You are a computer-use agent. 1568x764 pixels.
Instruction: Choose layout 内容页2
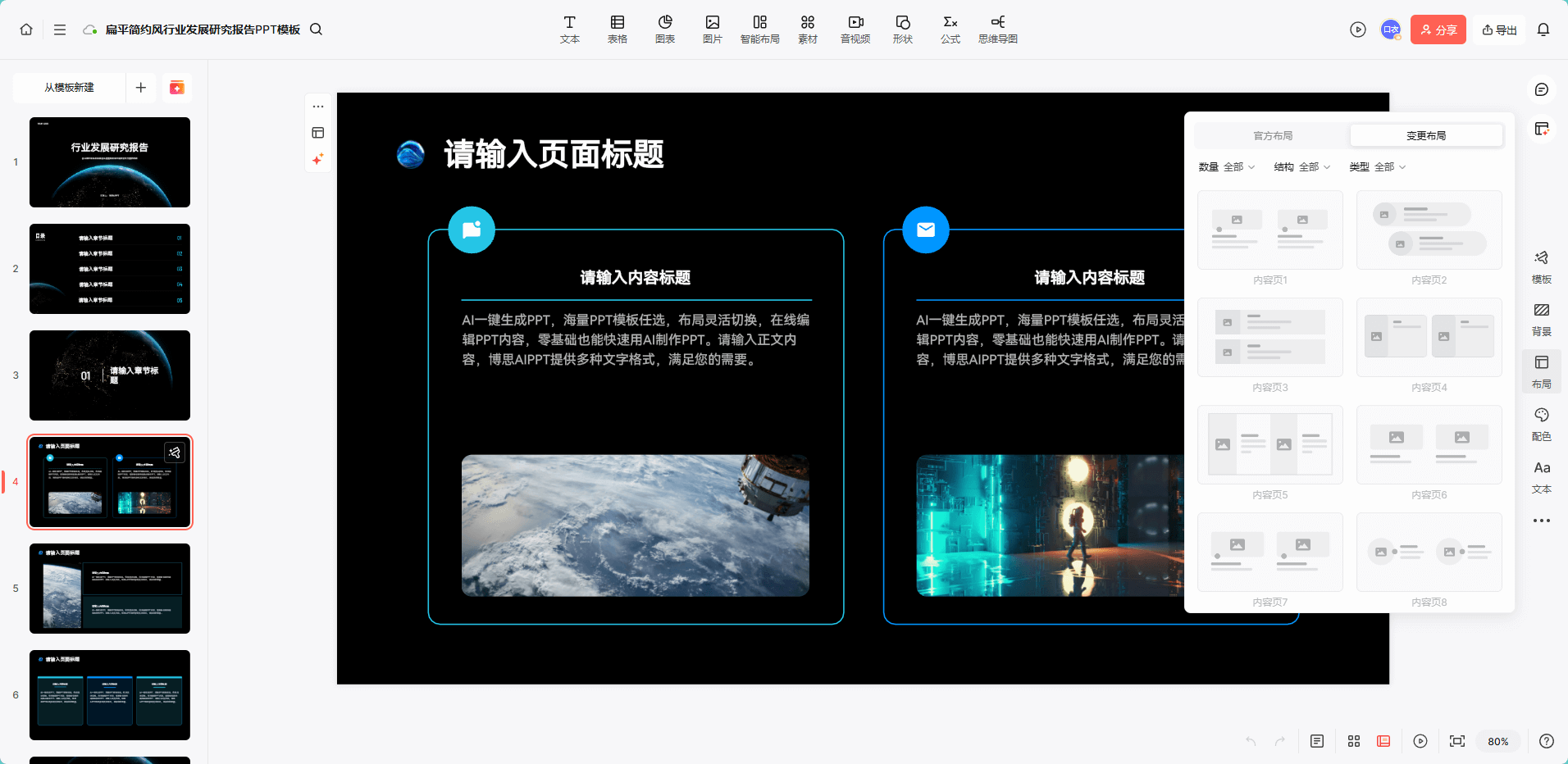(1429, 230)
